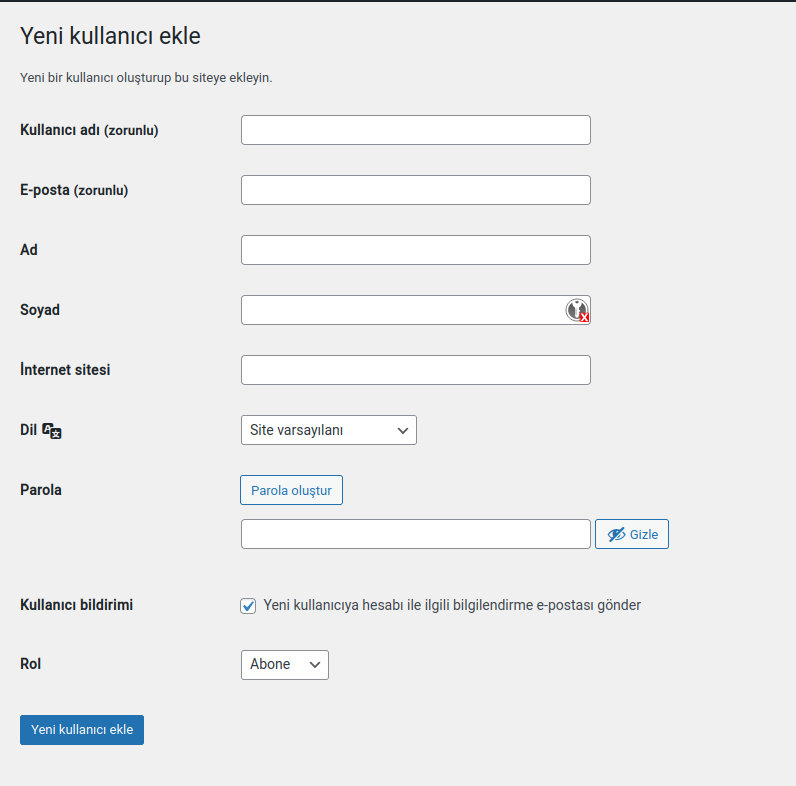Image resolution: width=796 pixels, height=786 pixels.
Task: Focus the Kullanıcı adı text field
Action: coord(415,130)
